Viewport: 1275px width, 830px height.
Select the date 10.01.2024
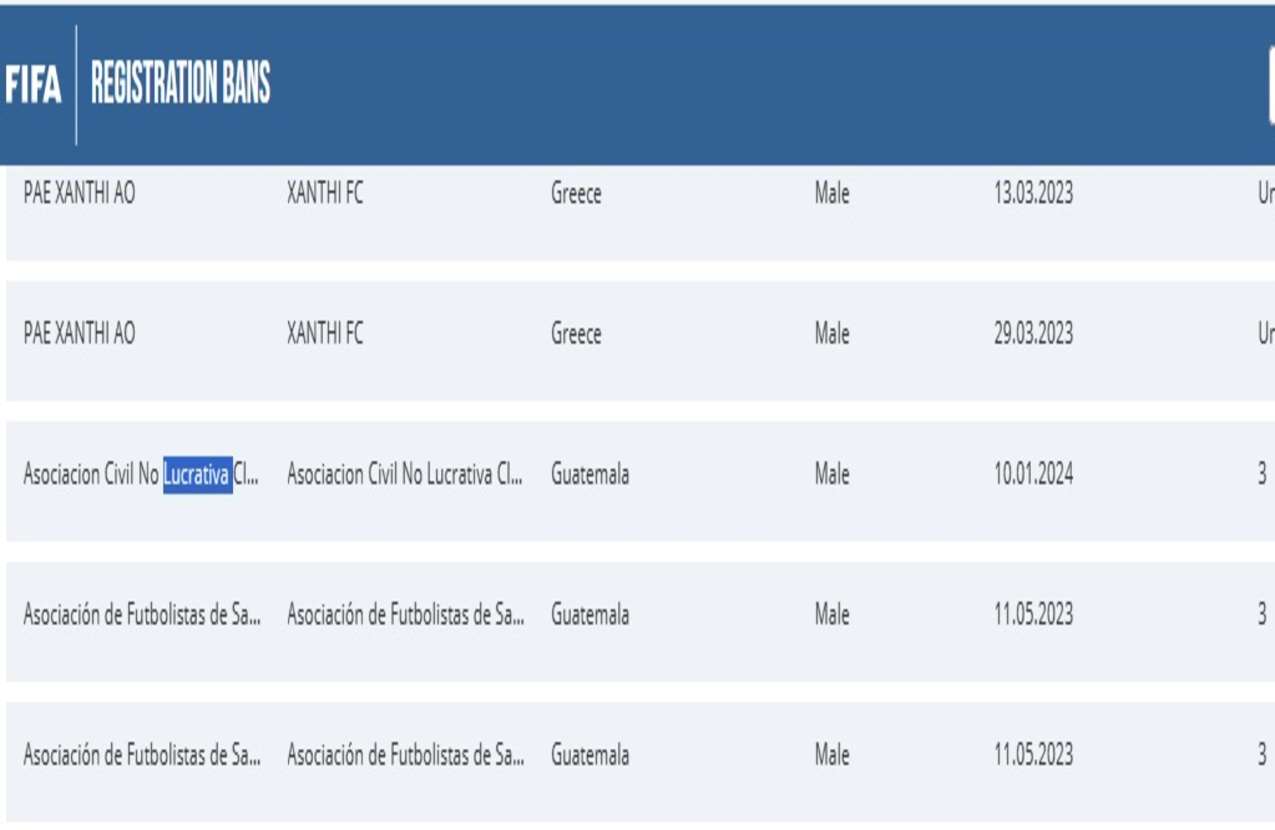coord(1033,474)
